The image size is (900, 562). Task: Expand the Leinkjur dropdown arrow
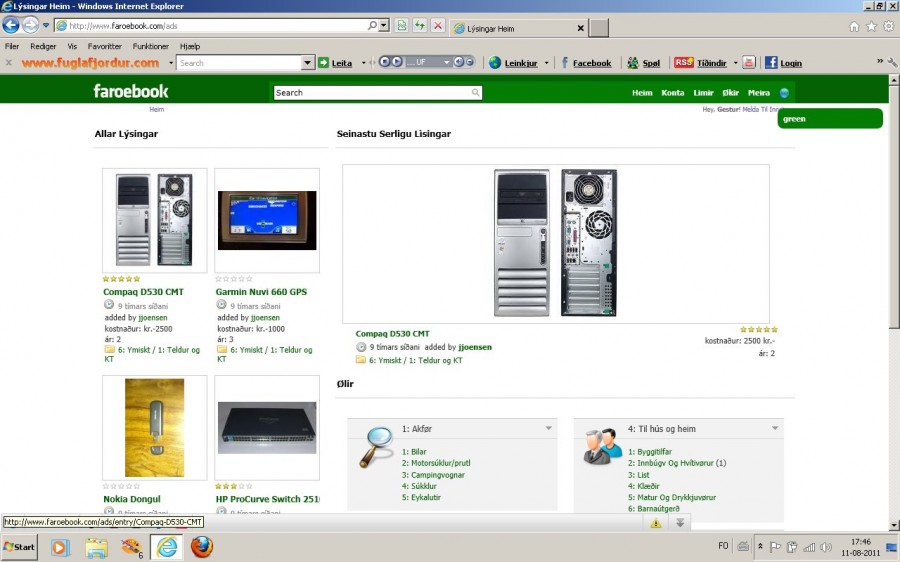(546, 63)
